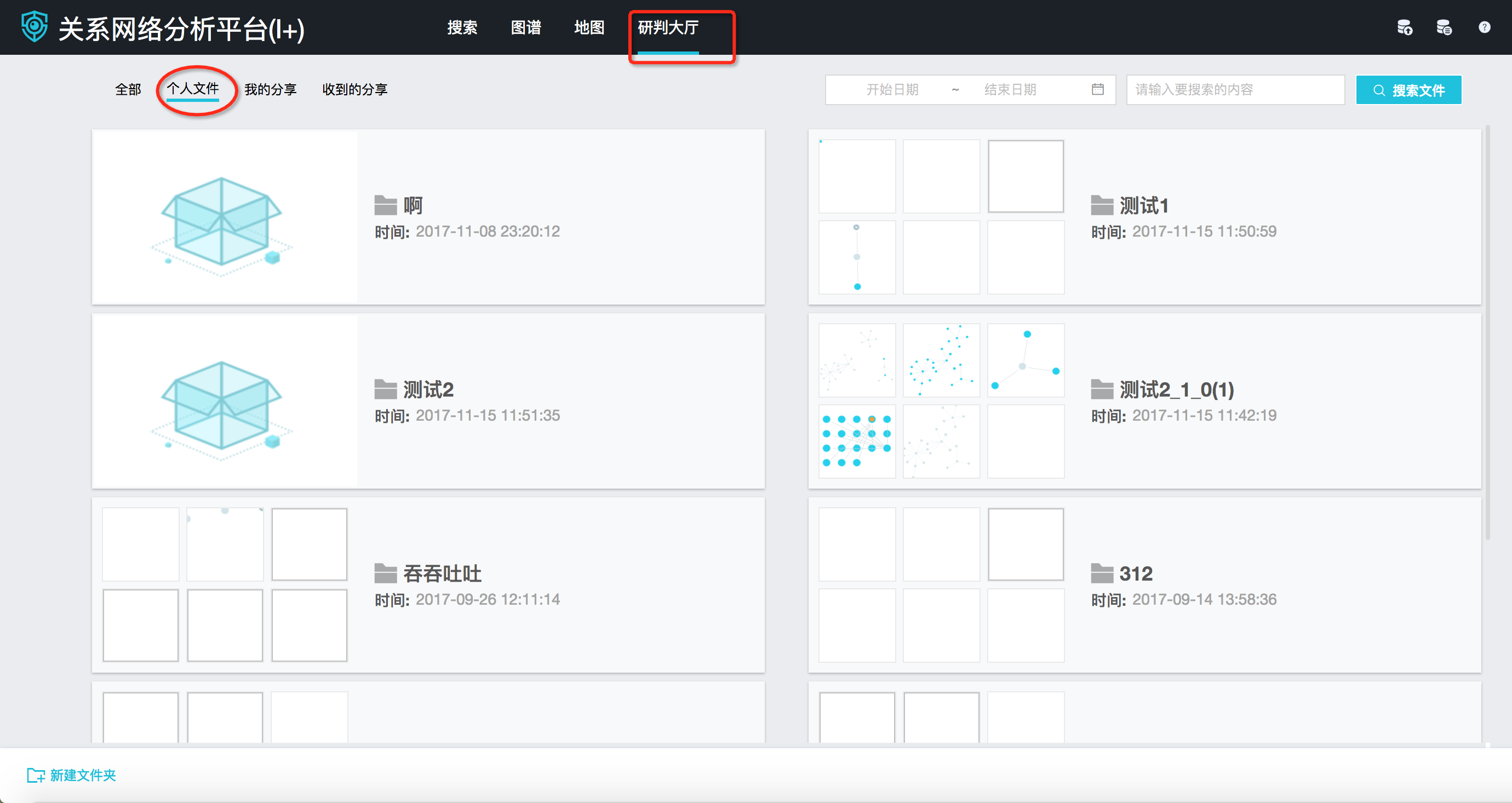
Task: Select the 个人文件 filter tab
Action: [192, 89]
